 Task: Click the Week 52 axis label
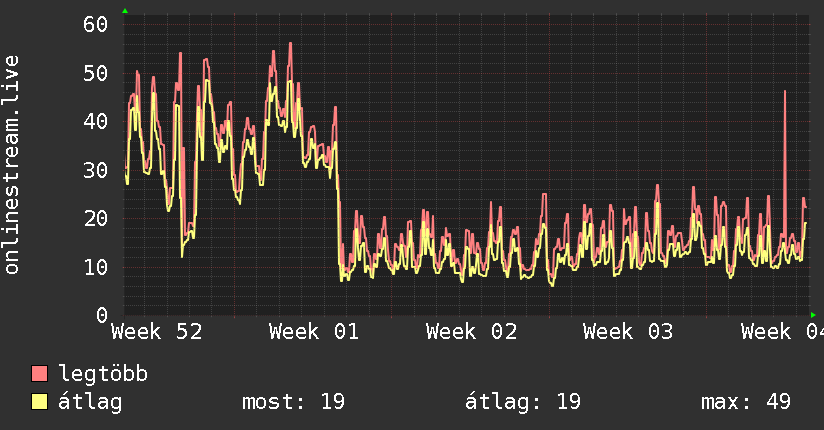(x=157, y=332)
